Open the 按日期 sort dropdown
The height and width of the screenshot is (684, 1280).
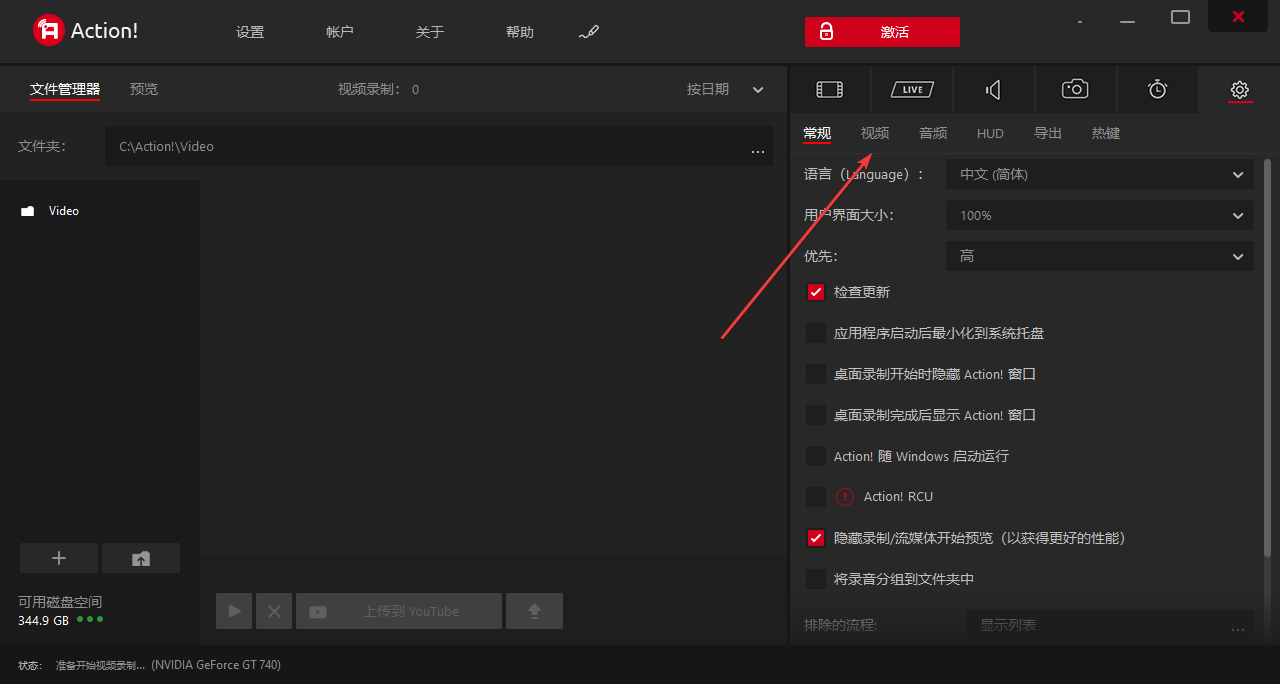pyautogui.click(x=725, y=89)
